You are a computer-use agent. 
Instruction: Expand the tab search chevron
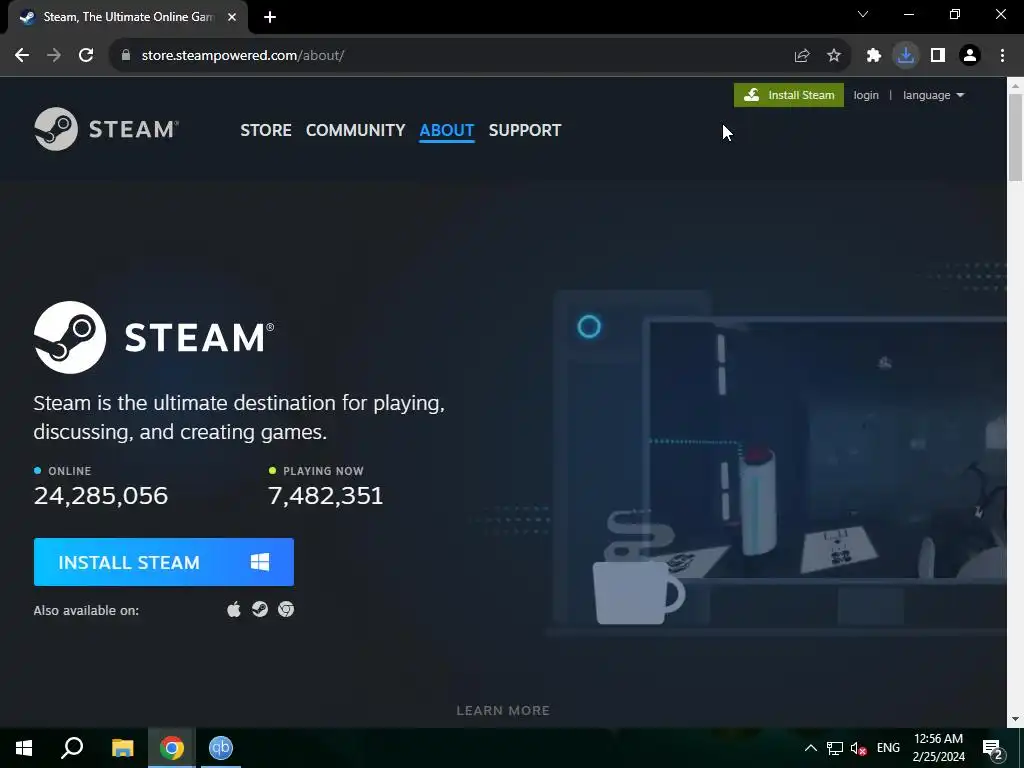863,14
